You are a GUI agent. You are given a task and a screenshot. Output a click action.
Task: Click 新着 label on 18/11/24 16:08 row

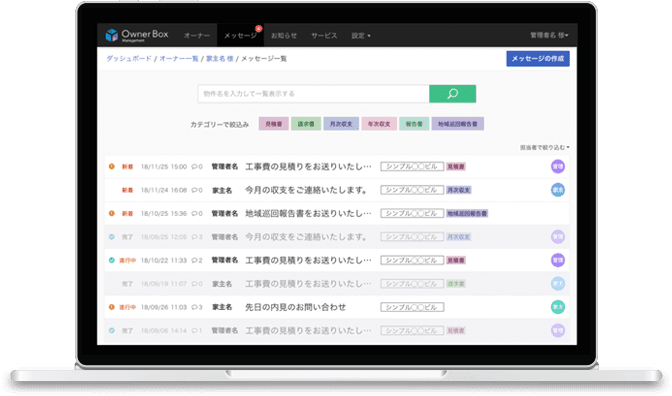pos(127,190)
